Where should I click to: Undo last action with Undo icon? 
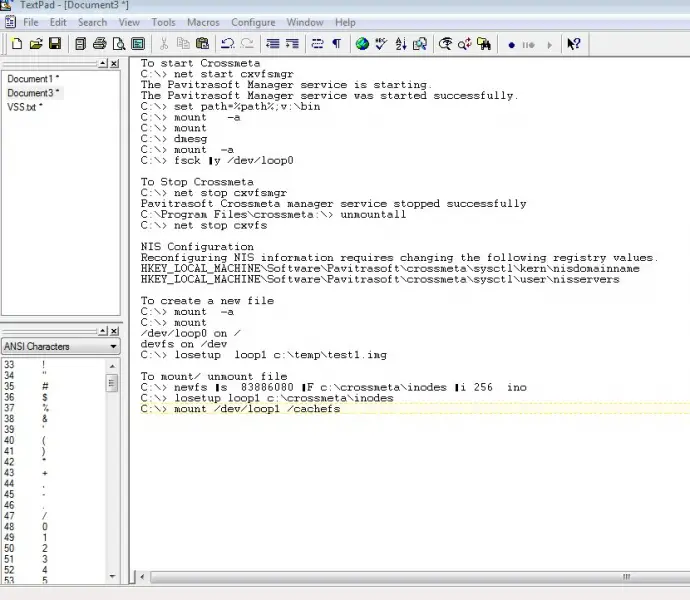pyautogui.click(x=228, y=44)
